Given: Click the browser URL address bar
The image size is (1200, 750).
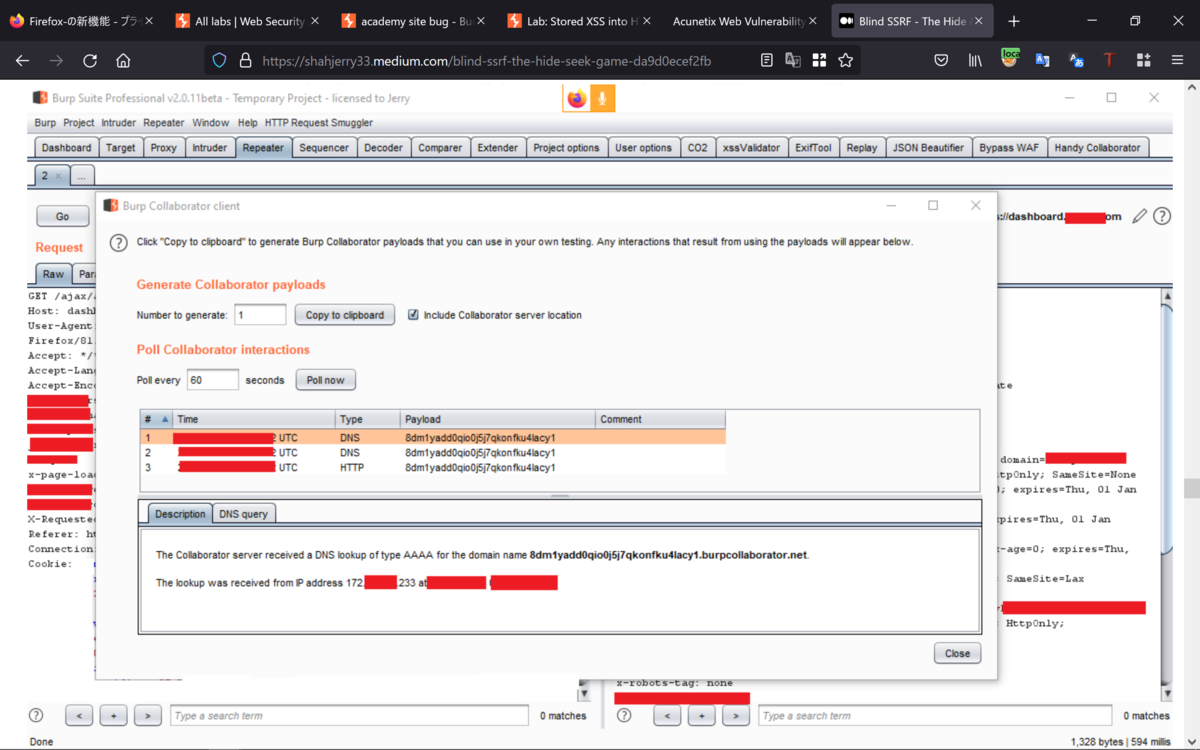Looking at the screenshot, I should [x=487, y=61].
